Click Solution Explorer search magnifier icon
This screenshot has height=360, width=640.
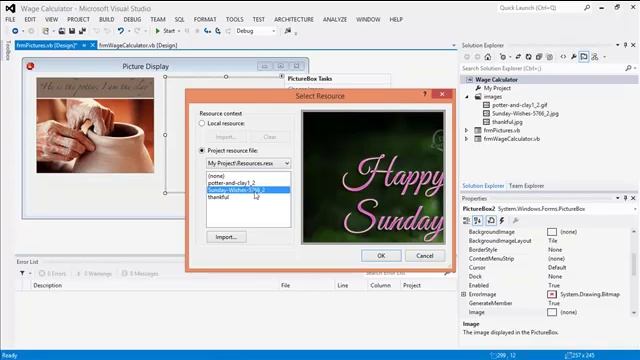(628, 68)
